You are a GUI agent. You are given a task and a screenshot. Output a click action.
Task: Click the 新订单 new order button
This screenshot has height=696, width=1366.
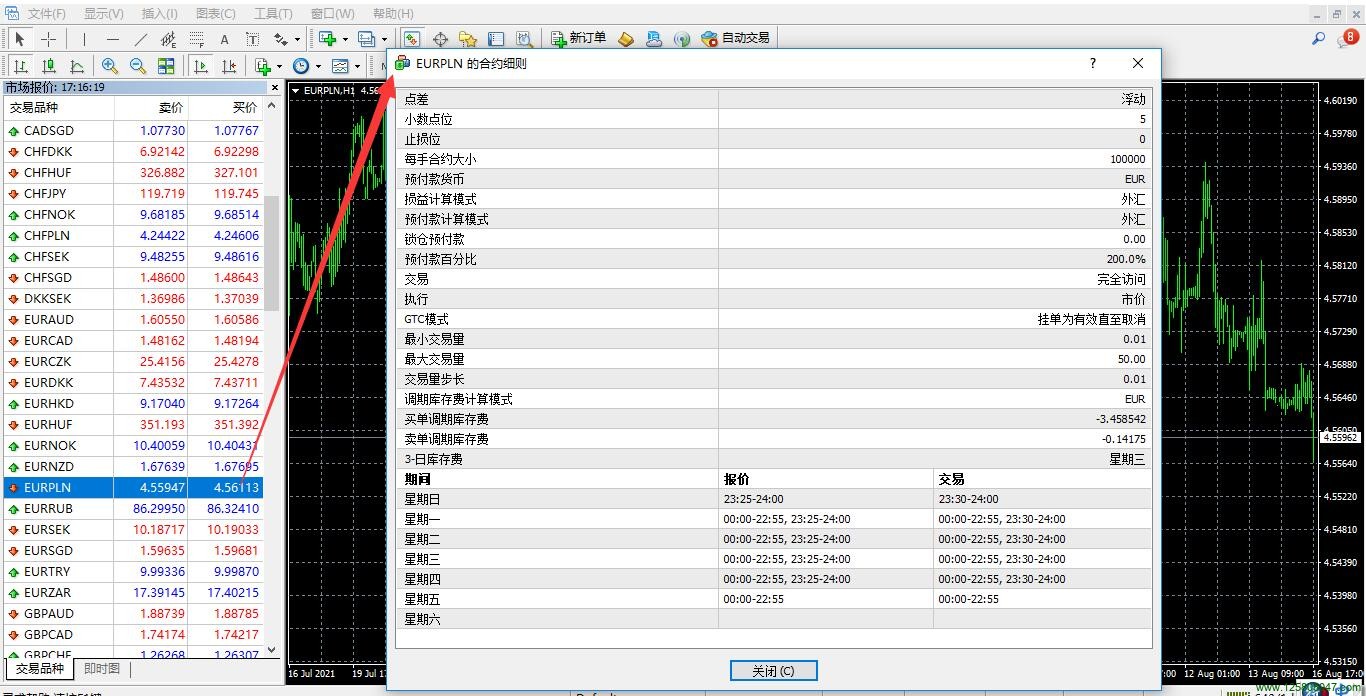click(x=578, y=39)
